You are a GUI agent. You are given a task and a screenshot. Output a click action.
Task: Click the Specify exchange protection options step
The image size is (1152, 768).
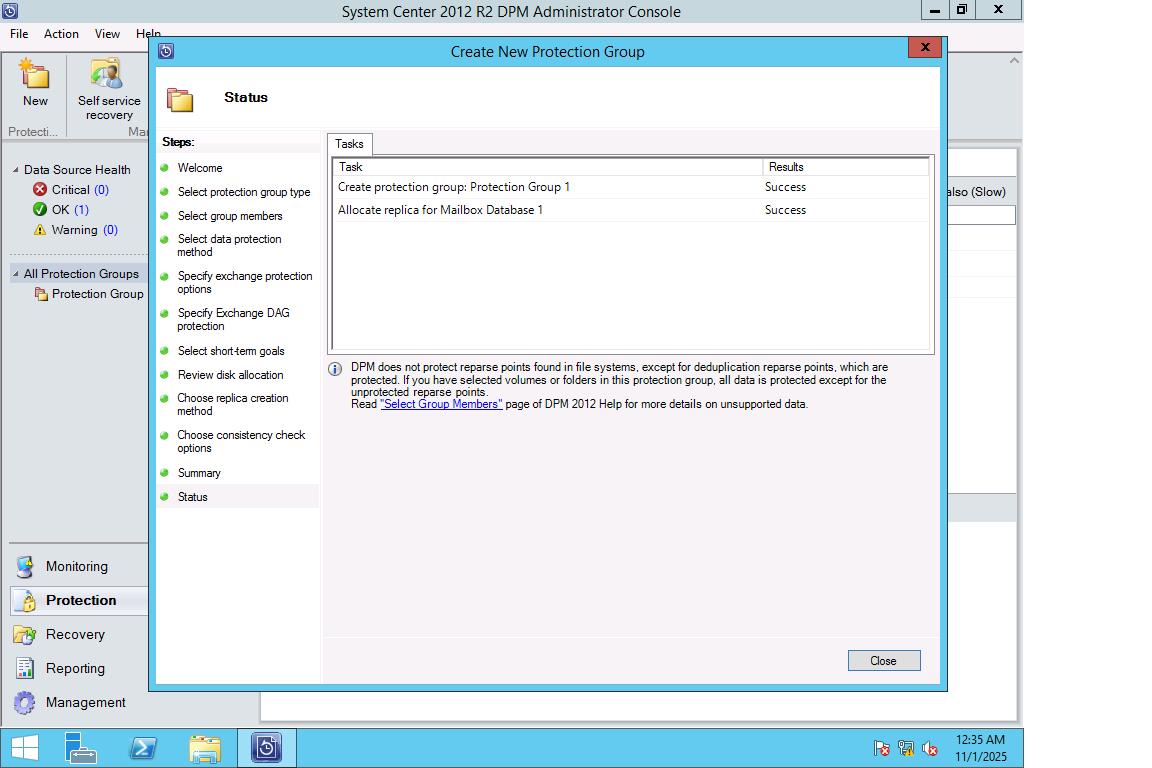[x=245, y=282]
